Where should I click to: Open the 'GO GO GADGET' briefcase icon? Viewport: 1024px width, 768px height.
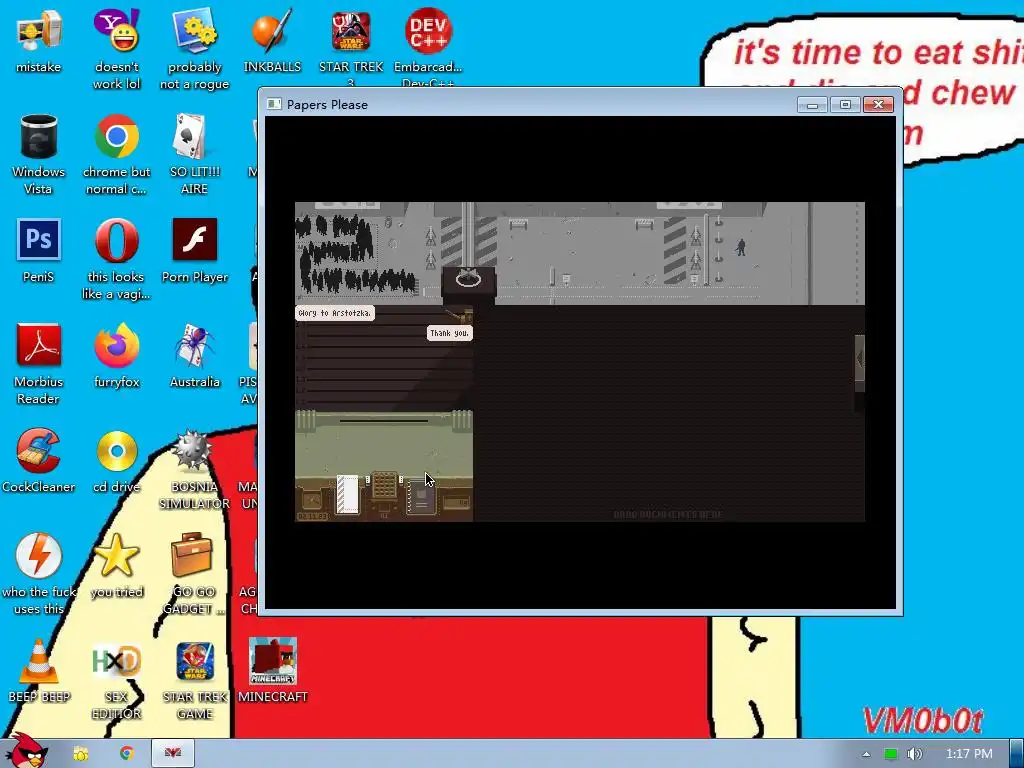[192, 556]
